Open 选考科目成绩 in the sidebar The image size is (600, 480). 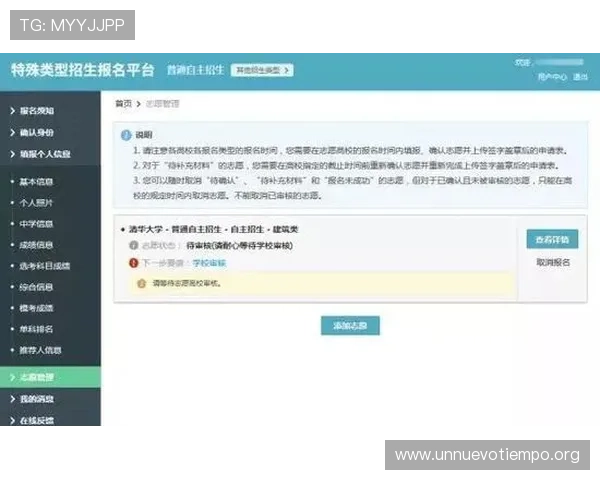[45, 266]
